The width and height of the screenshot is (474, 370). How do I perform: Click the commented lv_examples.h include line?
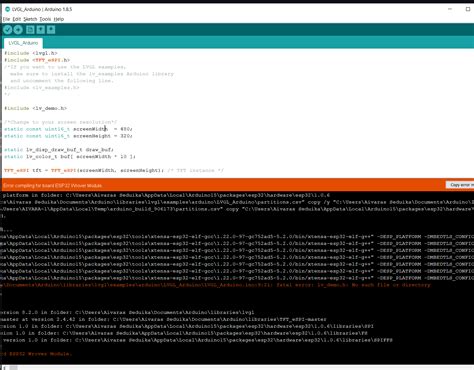42,88
